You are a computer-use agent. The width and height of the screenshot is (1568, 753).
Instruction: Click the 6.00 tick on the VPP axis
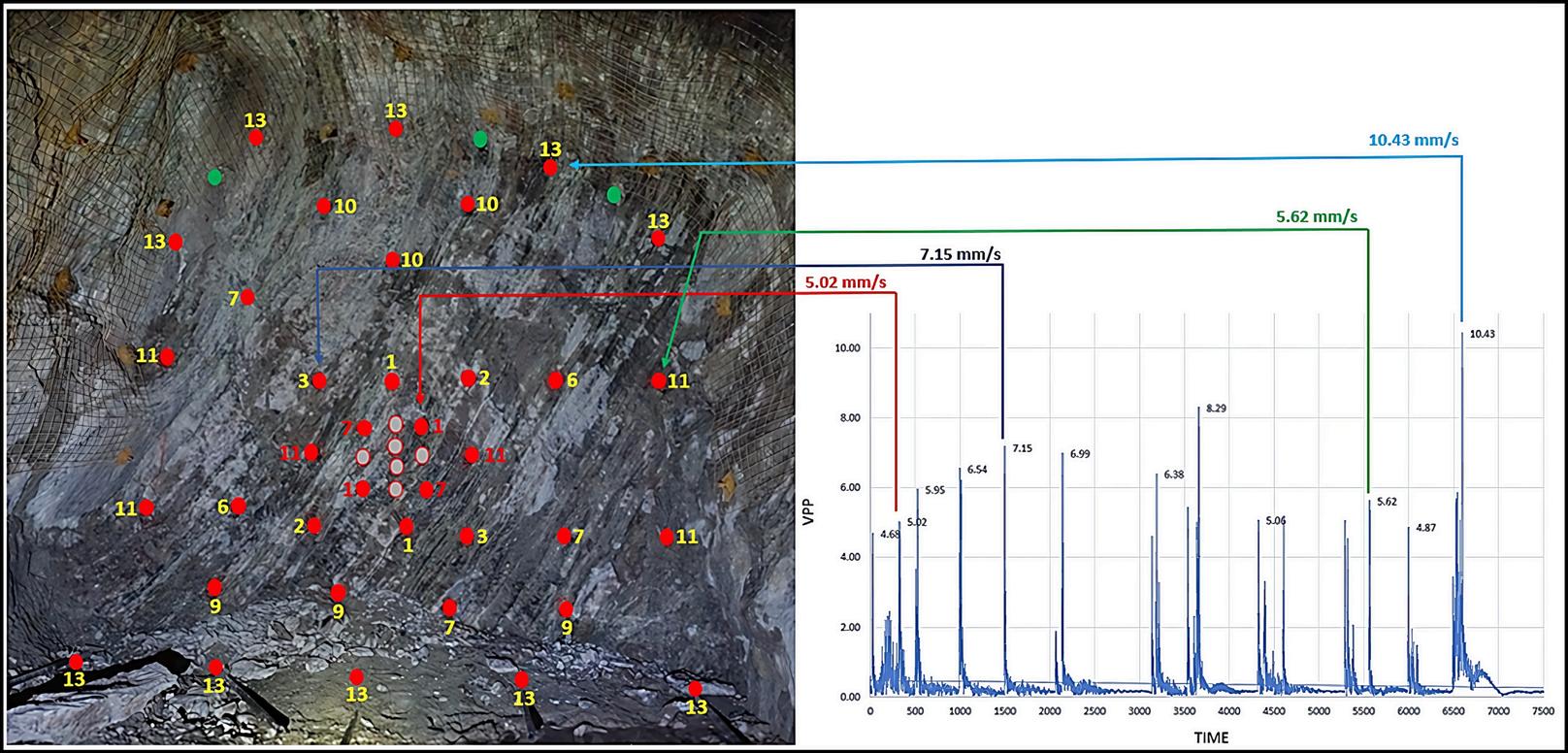pos(850,488)
